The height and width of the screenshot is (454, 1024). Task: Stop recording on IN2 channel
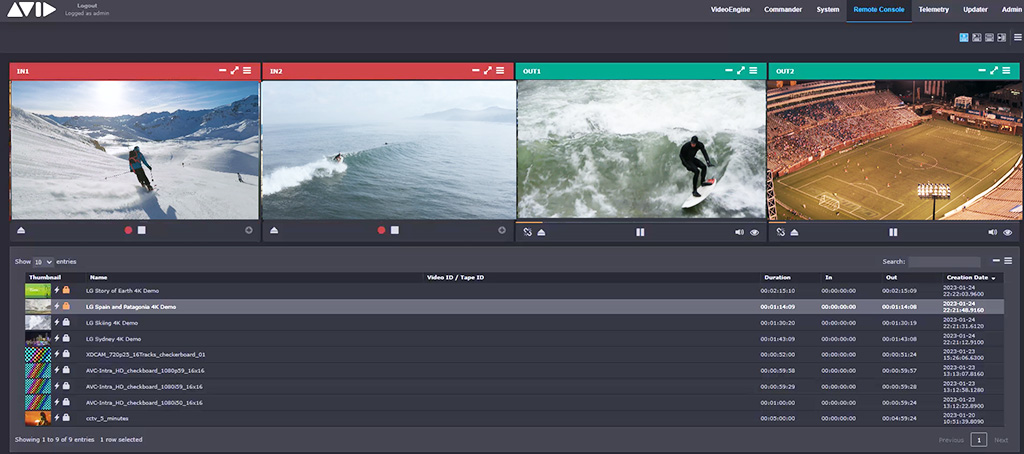(394, 231)
